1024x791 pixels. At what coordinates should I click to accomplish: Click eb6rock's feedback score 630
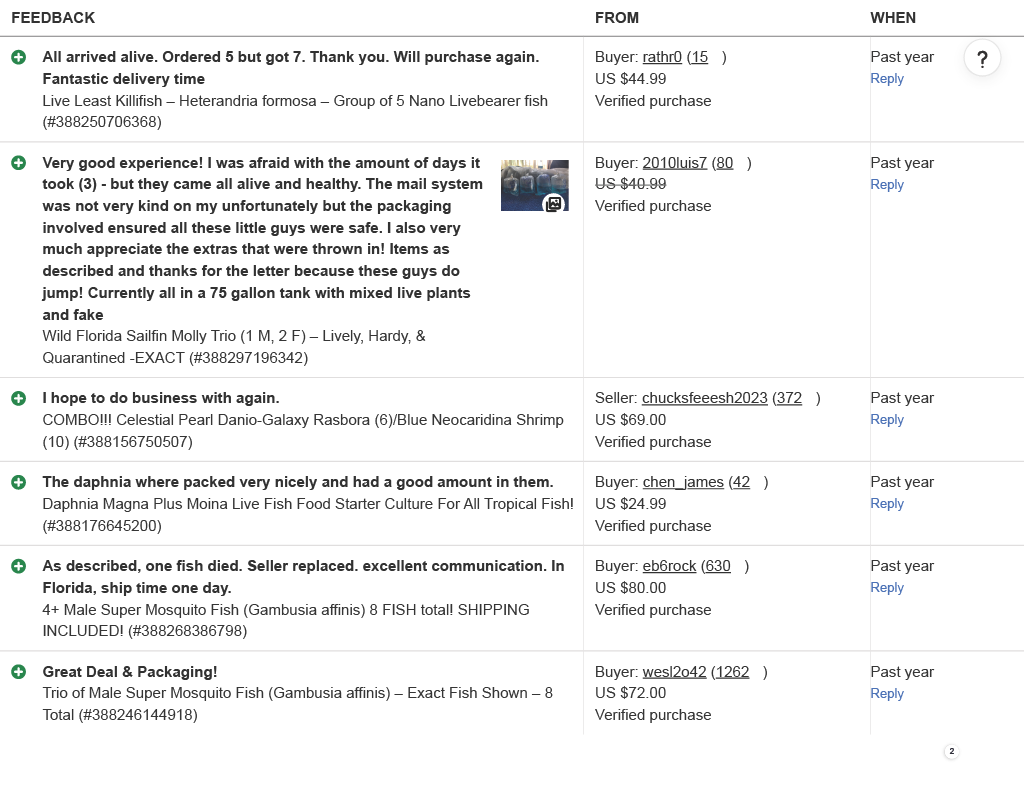click(717, 566)
